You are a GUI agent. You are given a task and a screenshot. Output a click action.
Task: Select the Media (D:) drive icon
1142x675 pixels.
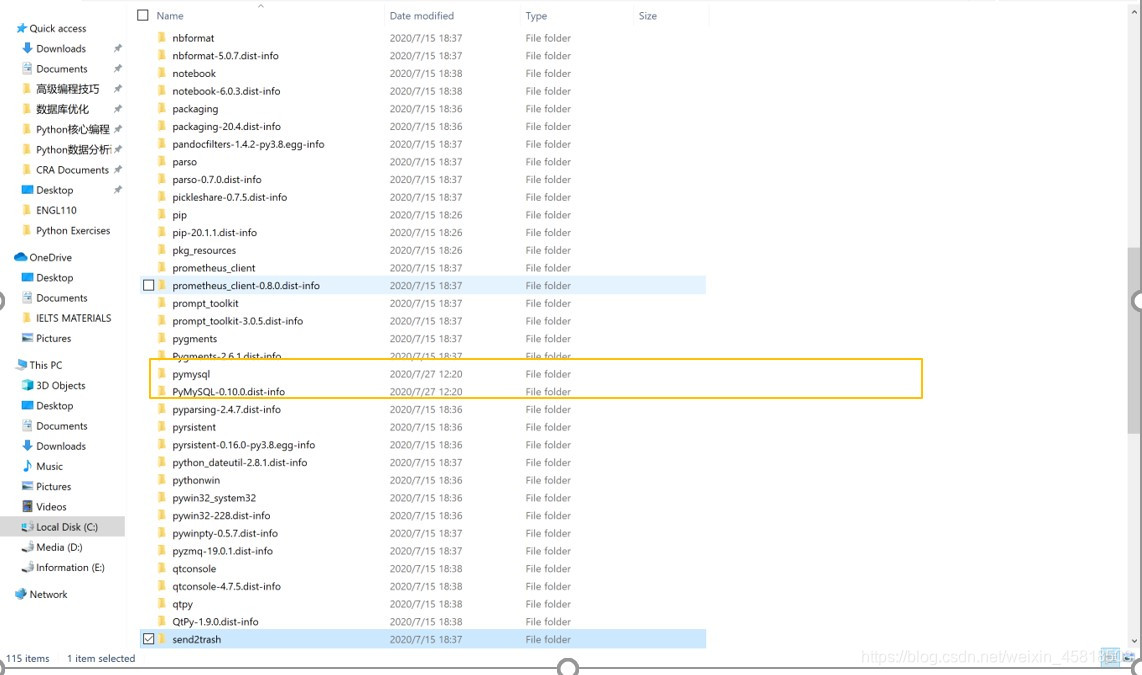[x=27, y=547]
